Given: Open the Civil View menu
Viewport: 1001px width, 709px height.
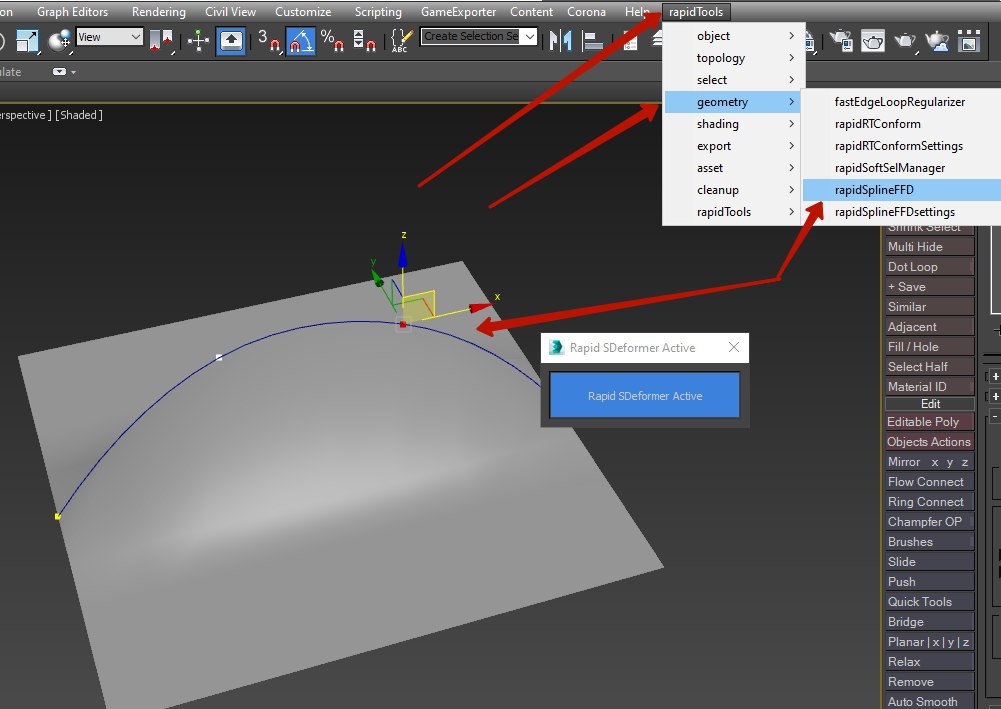Looking at the screenshot, I should [x=230, y=11].
